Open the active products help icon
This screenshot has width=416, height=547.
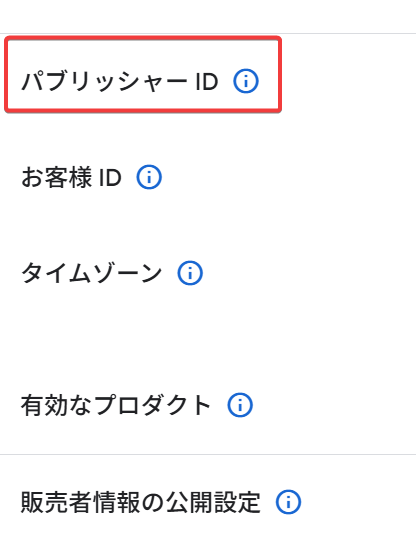point(240,405)
